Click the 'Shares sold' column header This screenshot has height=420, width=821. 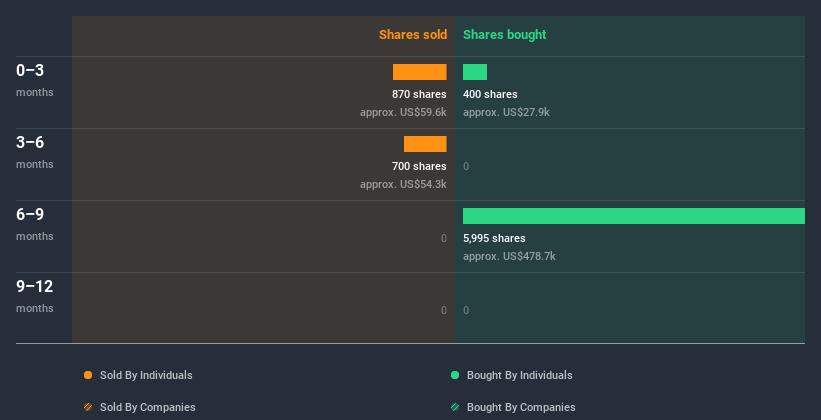[413, 35]
